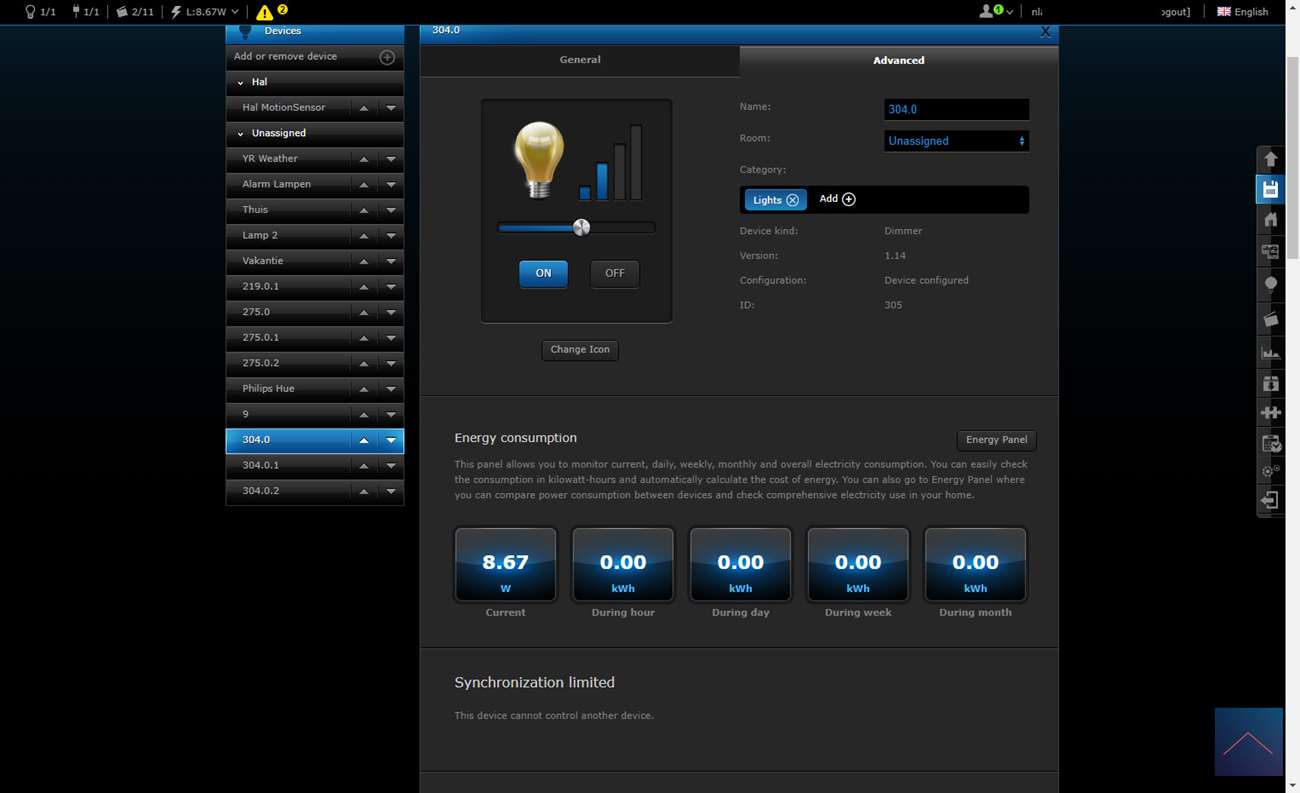Screen dimensions: 1300x793
Task: Click the save disk icon in sidebar
Action: point(1270,189)
